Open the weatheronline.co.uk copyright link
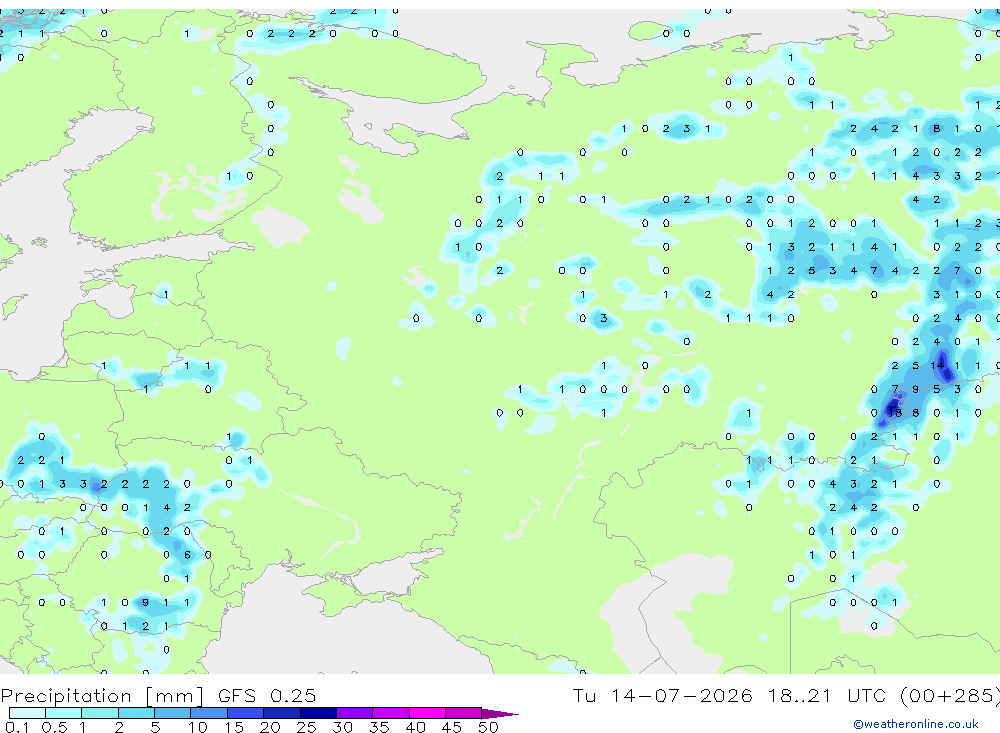This screenshot has height=733, width=1000. (916, 724)
